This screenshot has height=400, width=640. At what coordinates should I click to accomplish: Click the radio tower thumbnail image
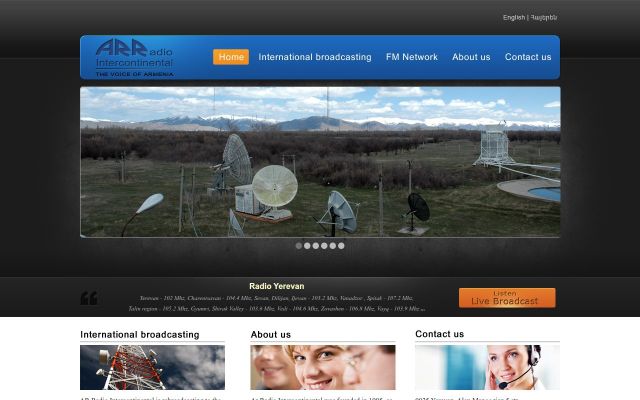[x=152, y=367]
